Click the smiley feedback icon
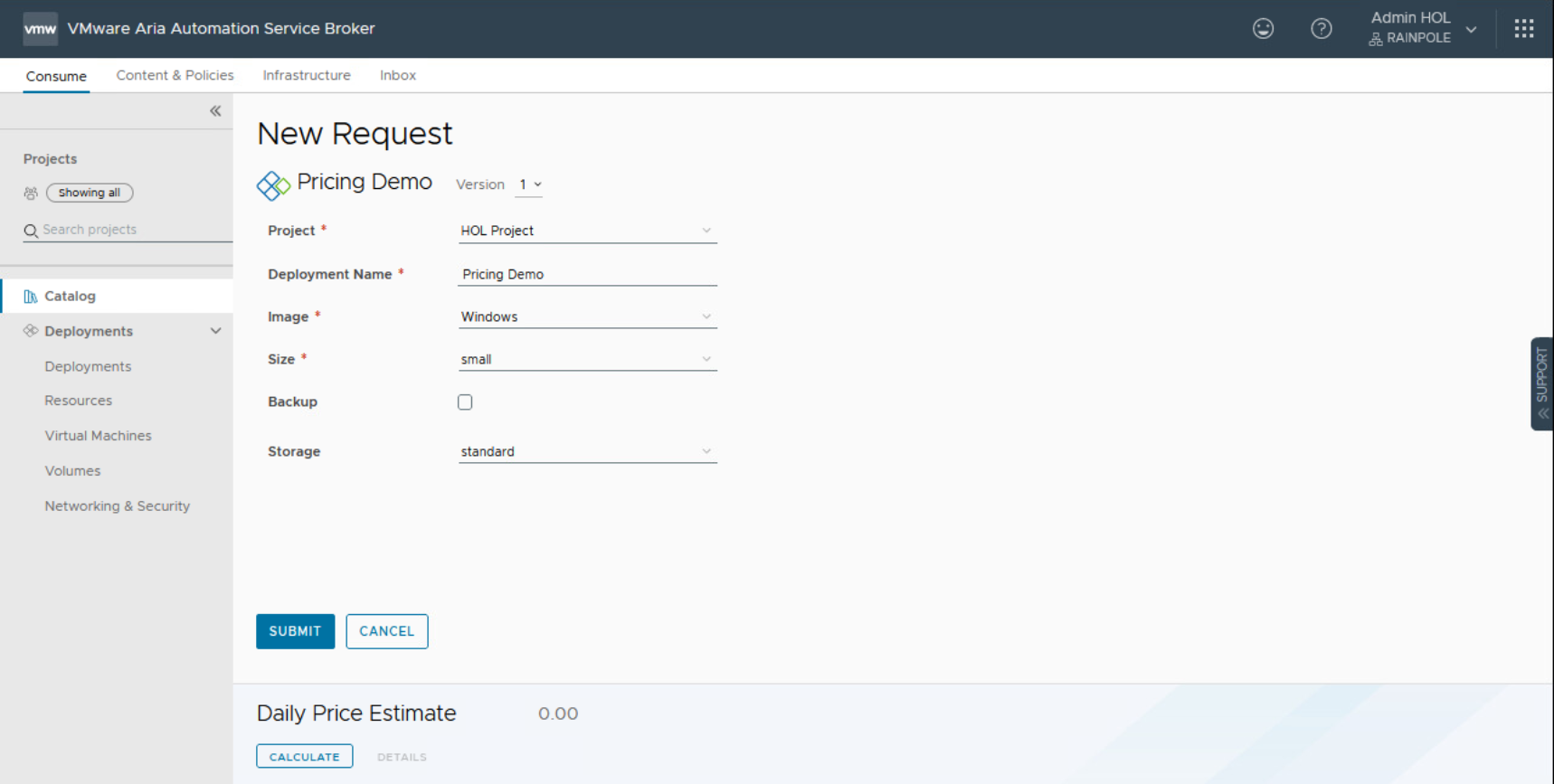The width and height of the screenshot is (1554, 784). point(1263,29)
